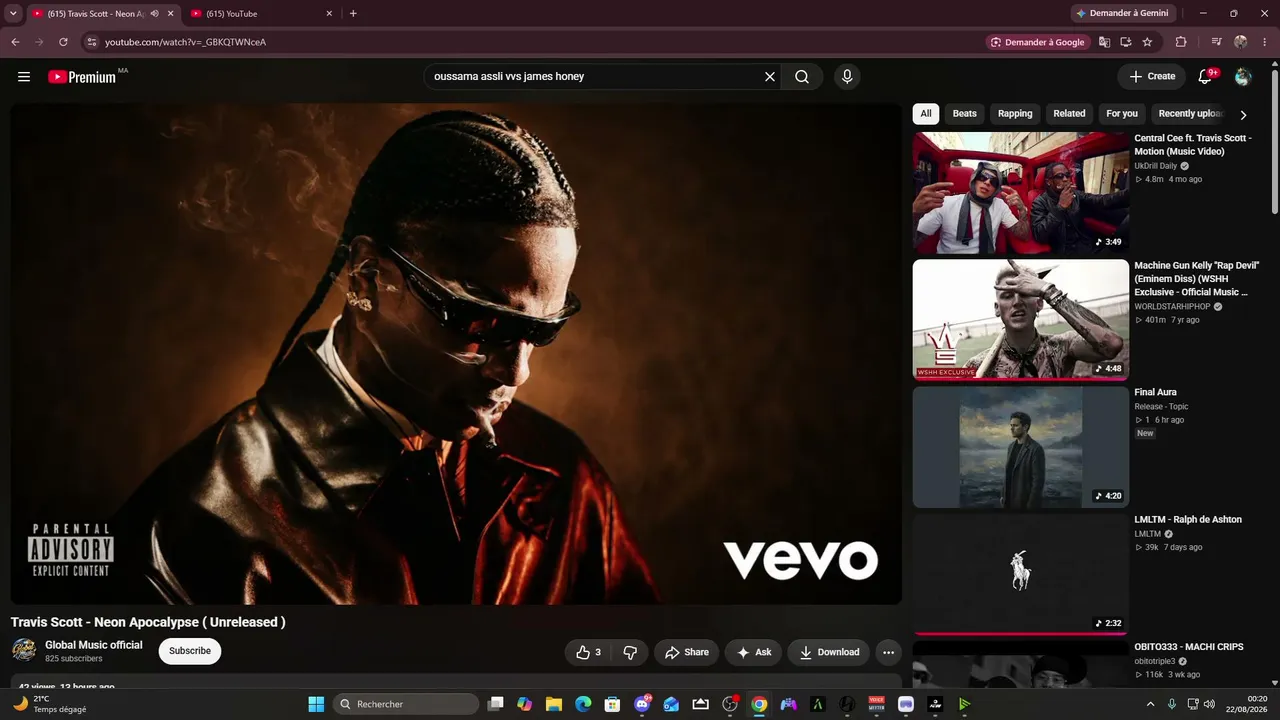This screenshot has width=1280, height=720.
Task: Open Microsoft Store from taskbar
Action: (x=612, y=704)
